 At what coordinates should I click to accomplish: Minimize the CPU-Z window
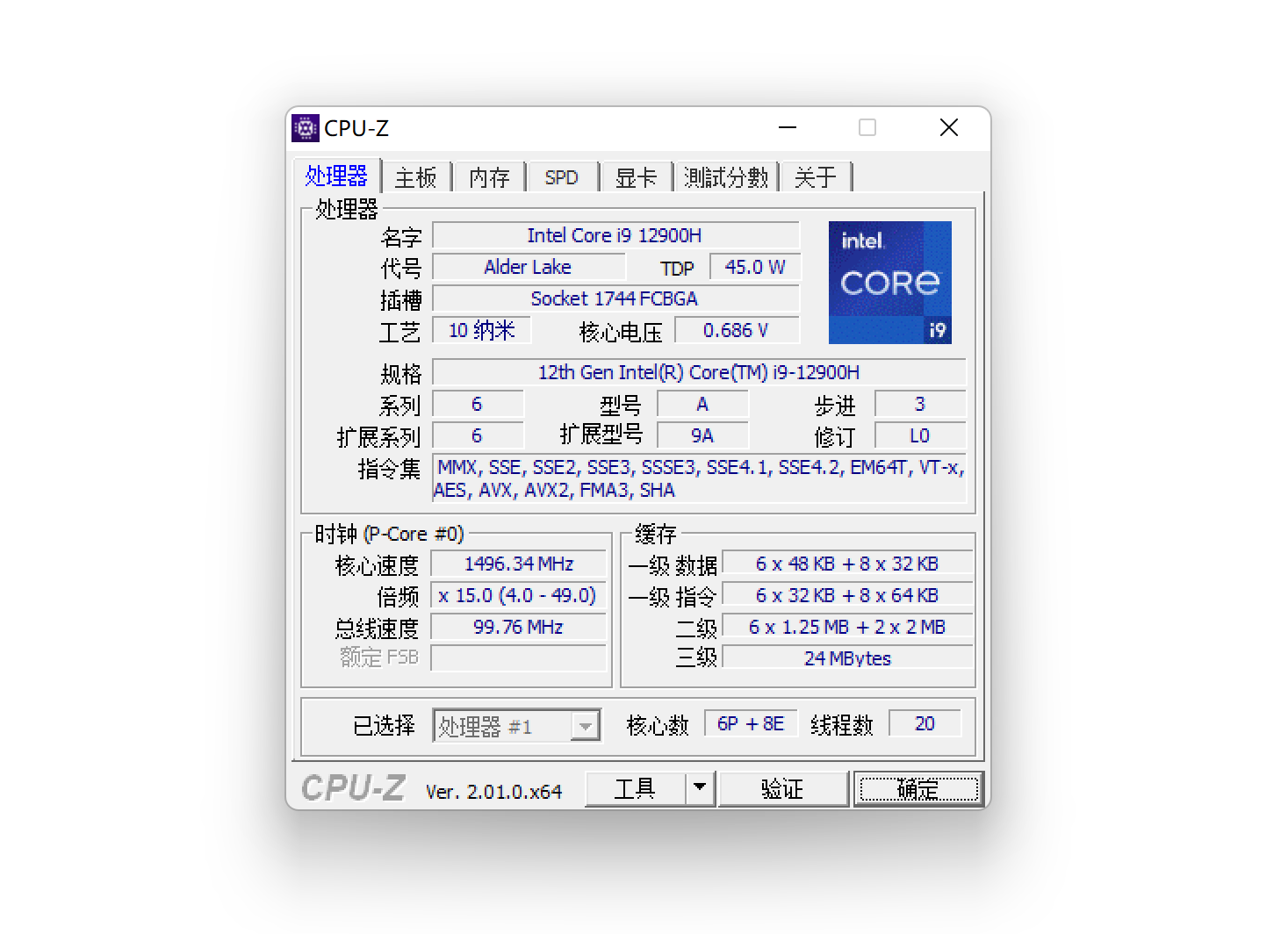[788, 128]
